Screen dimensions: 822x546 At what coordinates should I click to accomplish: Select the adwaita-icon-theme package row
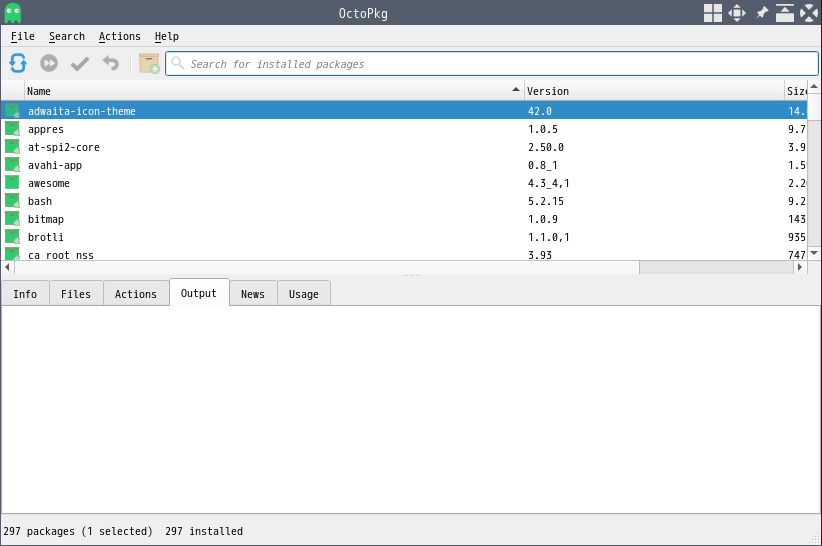(x=404, y=111)
